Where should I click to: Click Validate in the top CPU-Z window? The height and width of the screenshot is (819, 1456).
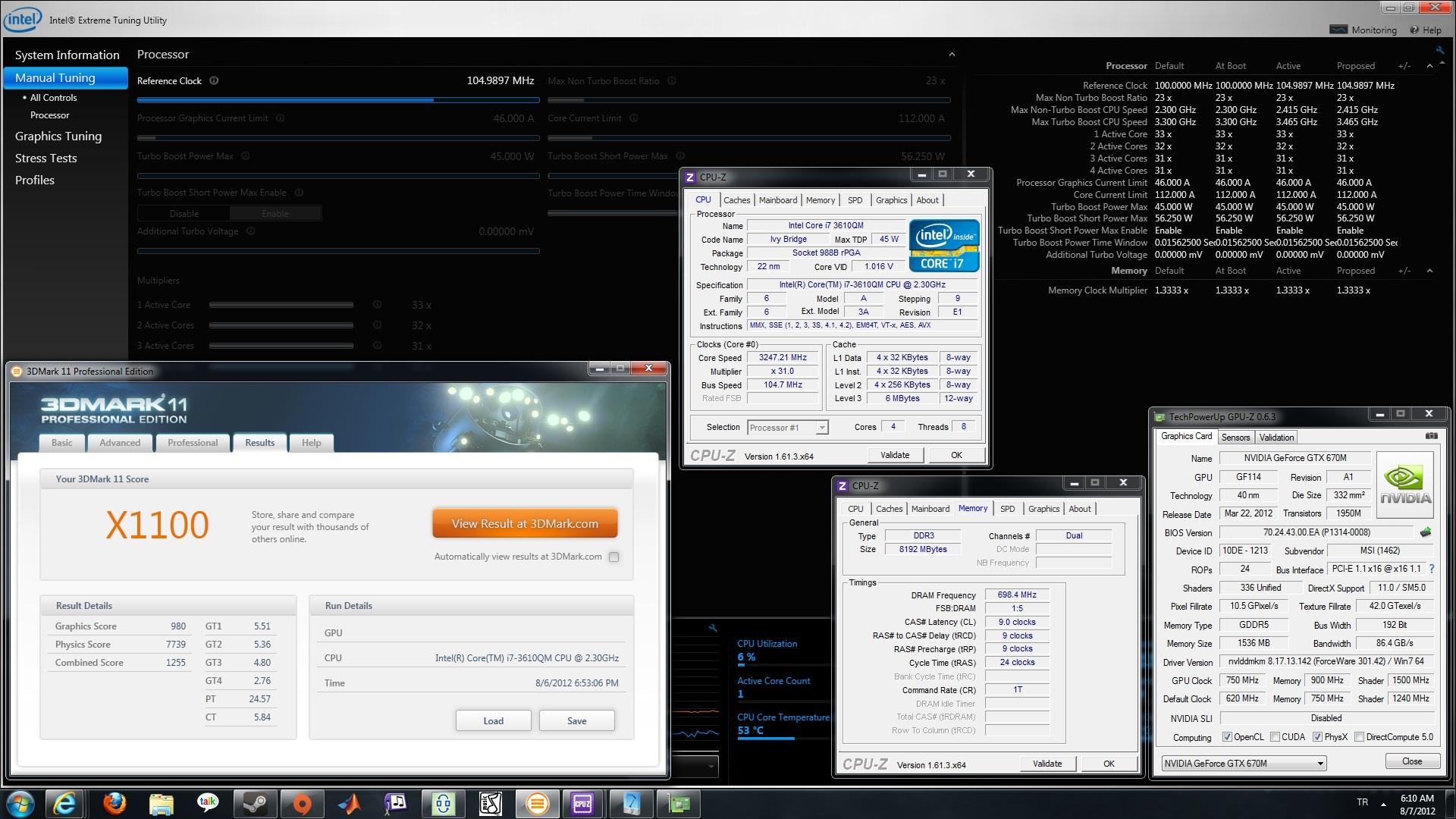[895, 455]
